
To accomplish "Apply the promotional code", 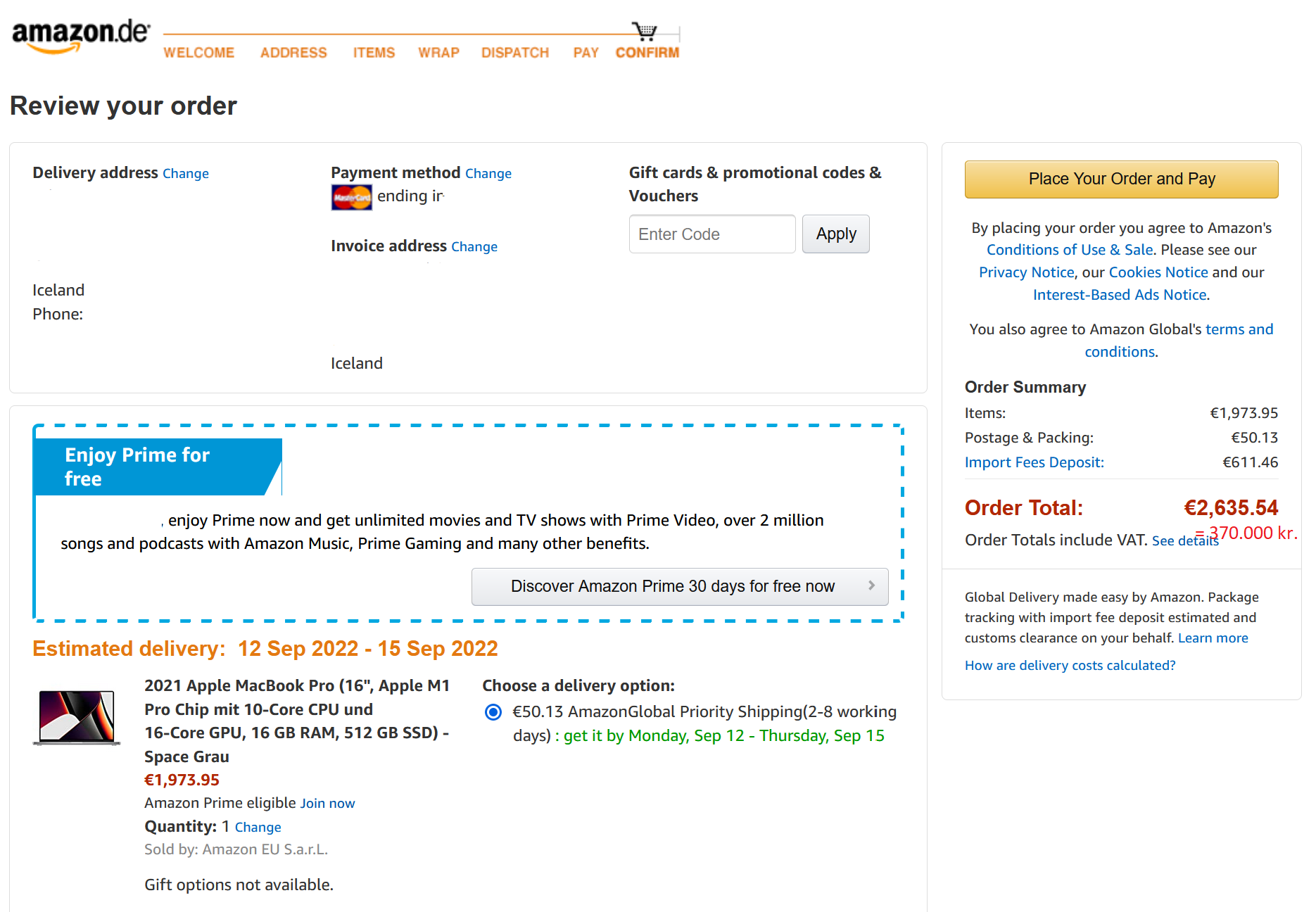I will pos(835,234).
